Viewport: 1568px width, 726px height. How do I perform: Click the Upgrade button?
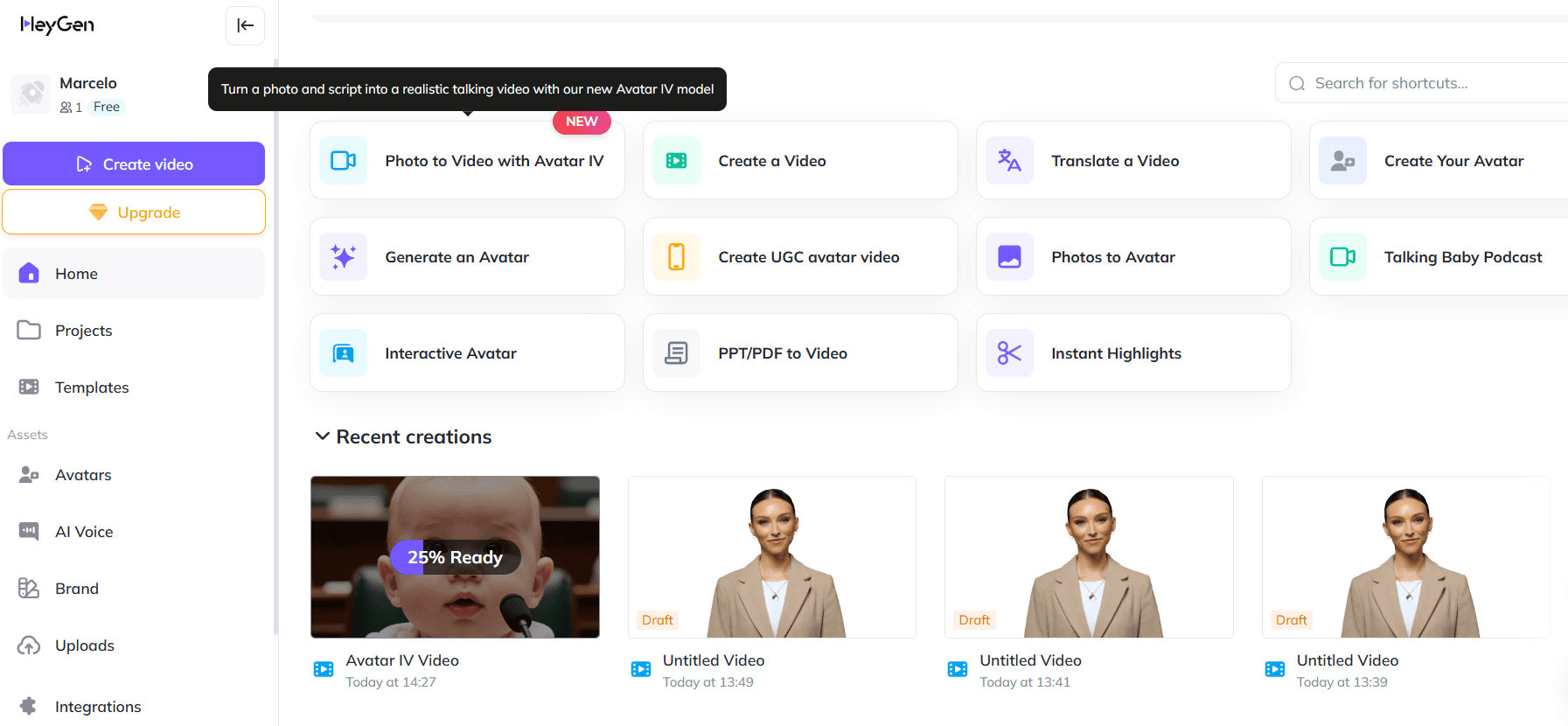pos(134,213)
